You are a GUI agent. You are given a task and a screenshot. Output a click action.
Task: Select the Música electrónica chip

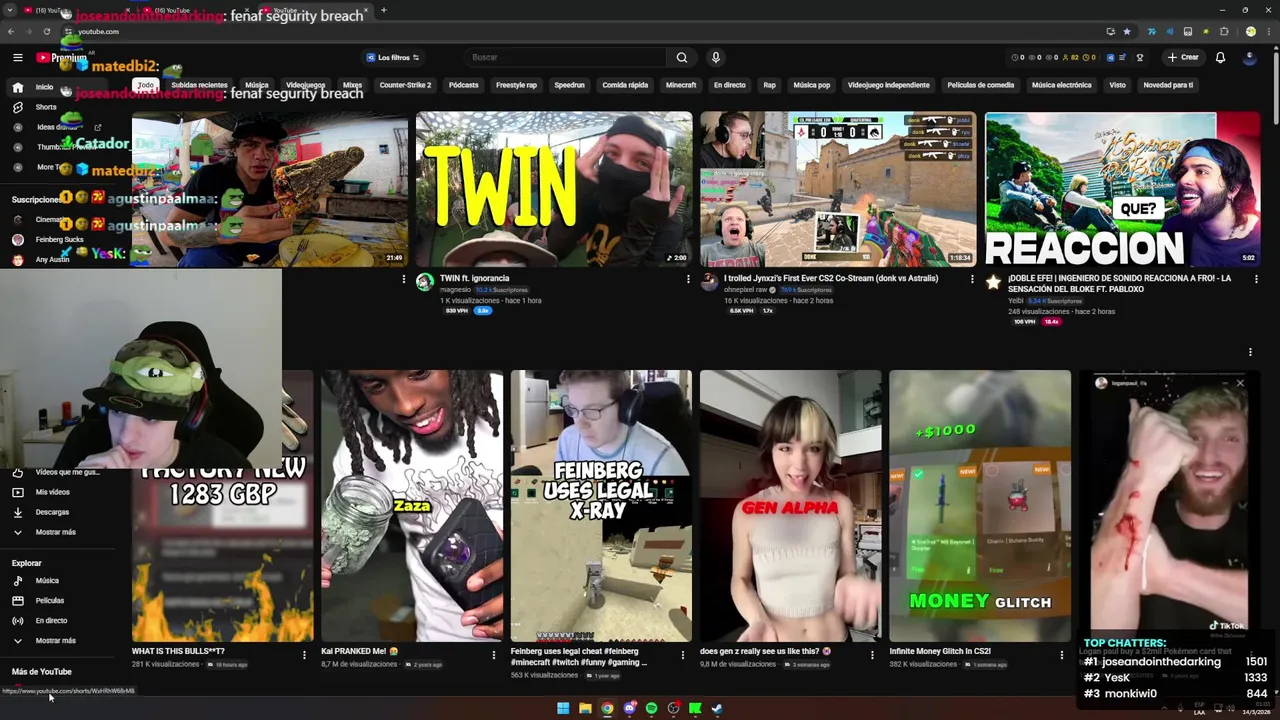pyautogui.click(x=1061, y=85)
